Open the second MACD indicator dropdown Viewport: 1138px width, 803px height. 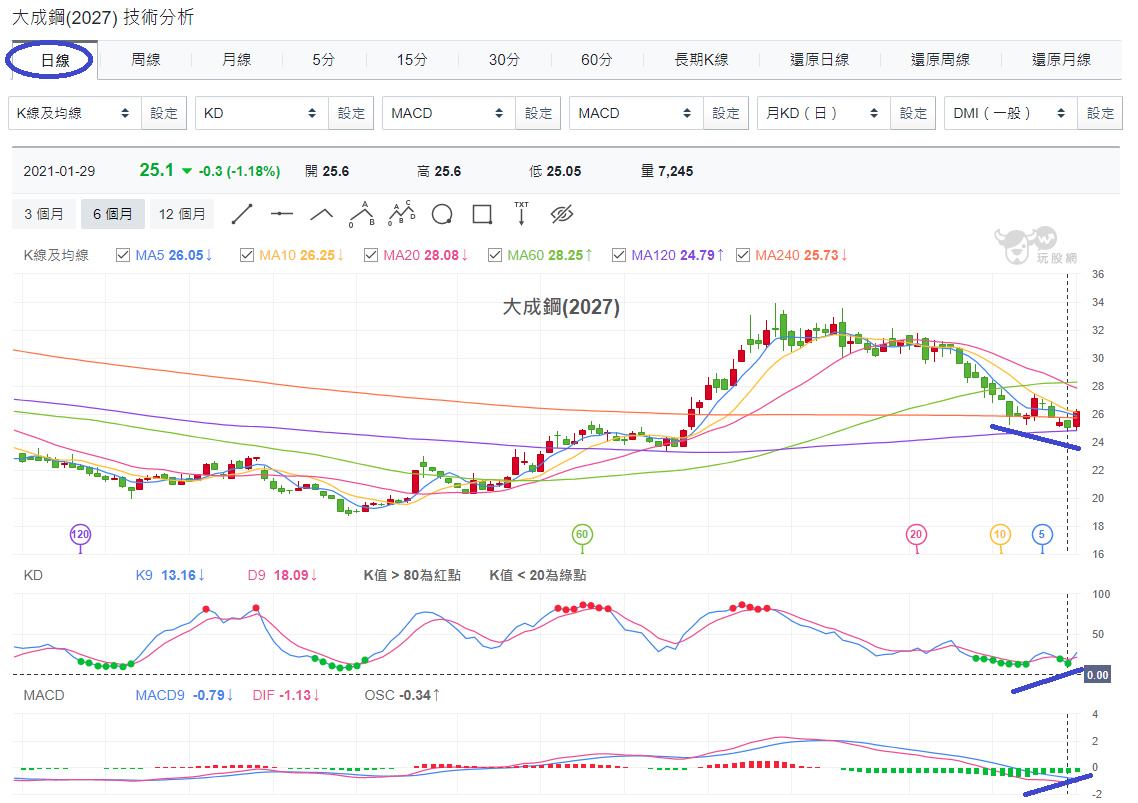pos(636,113)
